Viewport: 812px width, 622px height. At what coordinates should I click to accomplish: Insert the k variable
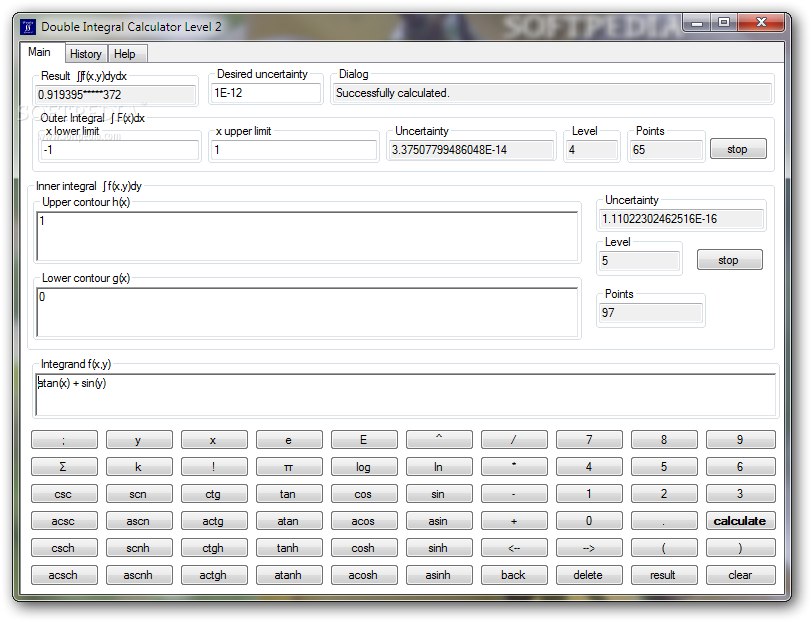point(138,467)
